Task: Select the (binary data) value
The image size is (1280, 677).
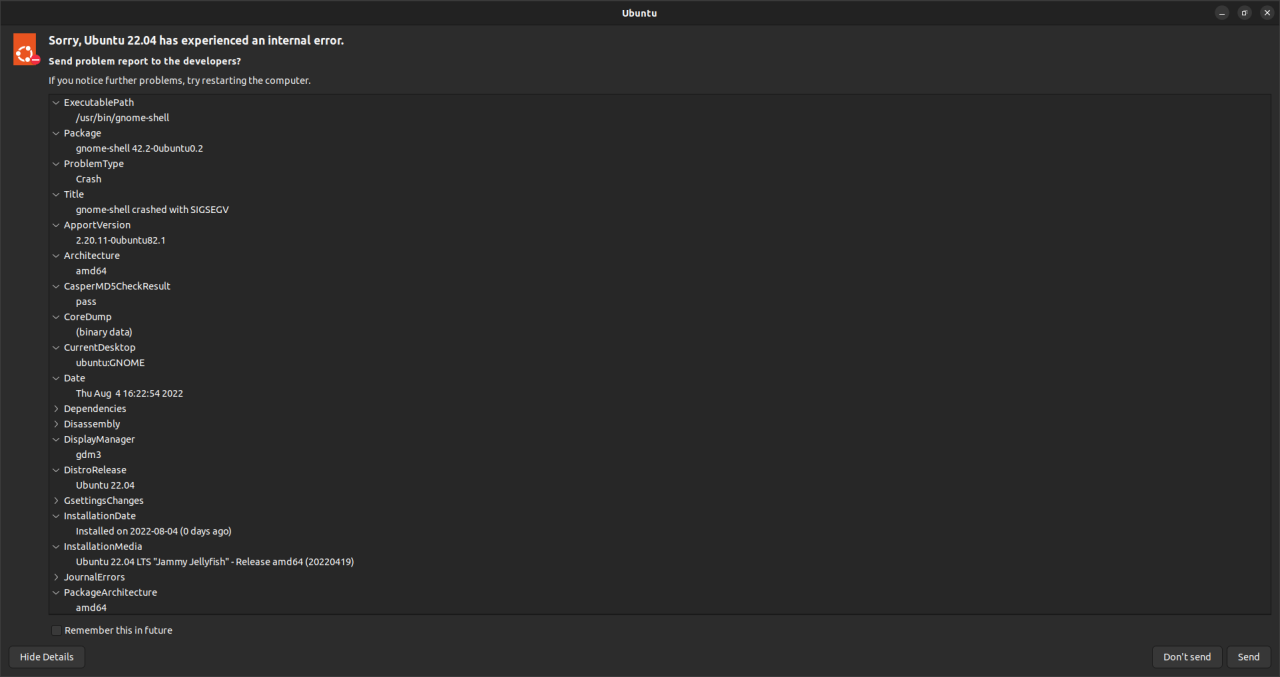Action: [104, 332]
